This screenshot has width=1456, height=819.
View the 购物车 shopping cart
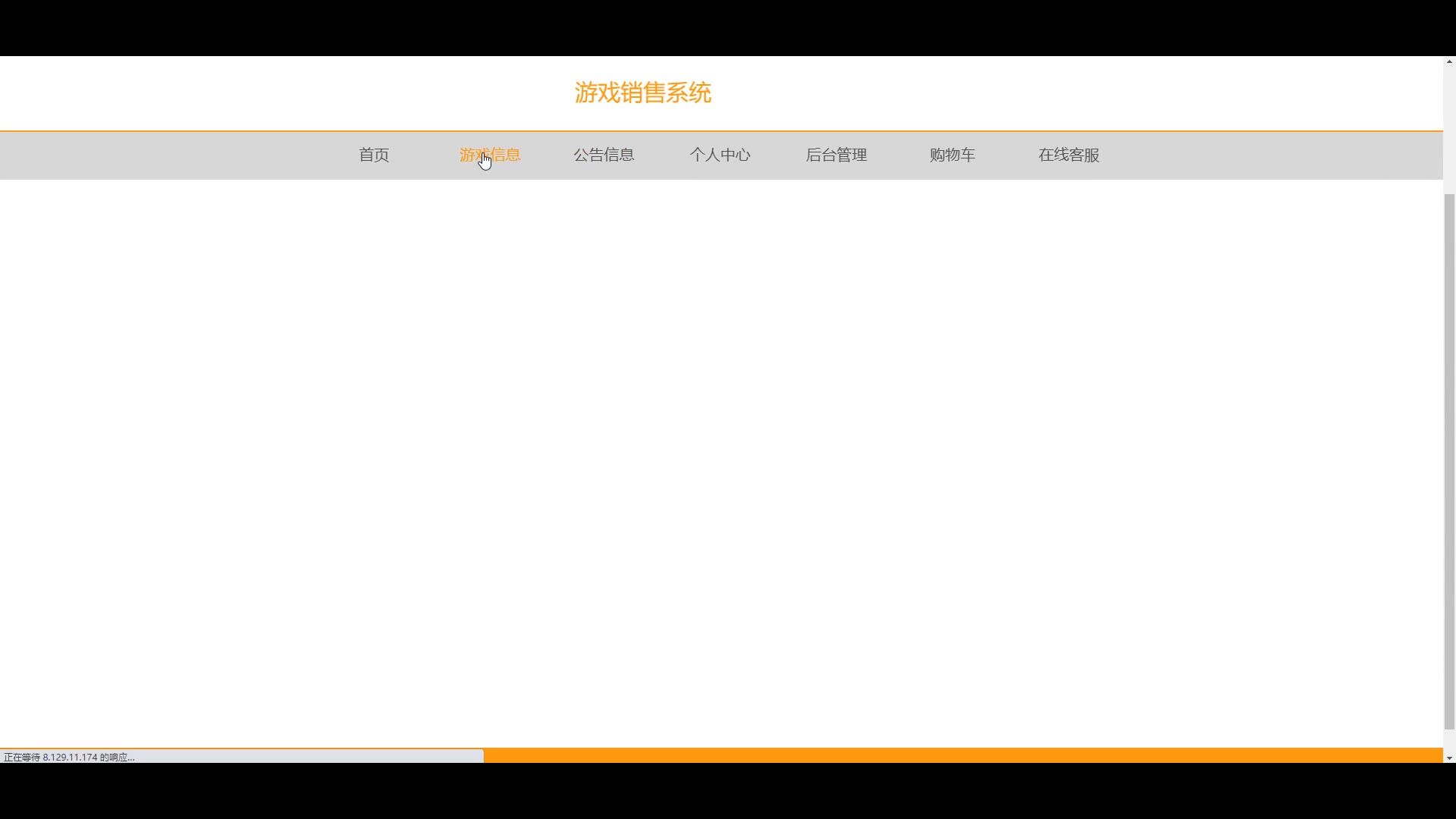(x=952, y=155)
